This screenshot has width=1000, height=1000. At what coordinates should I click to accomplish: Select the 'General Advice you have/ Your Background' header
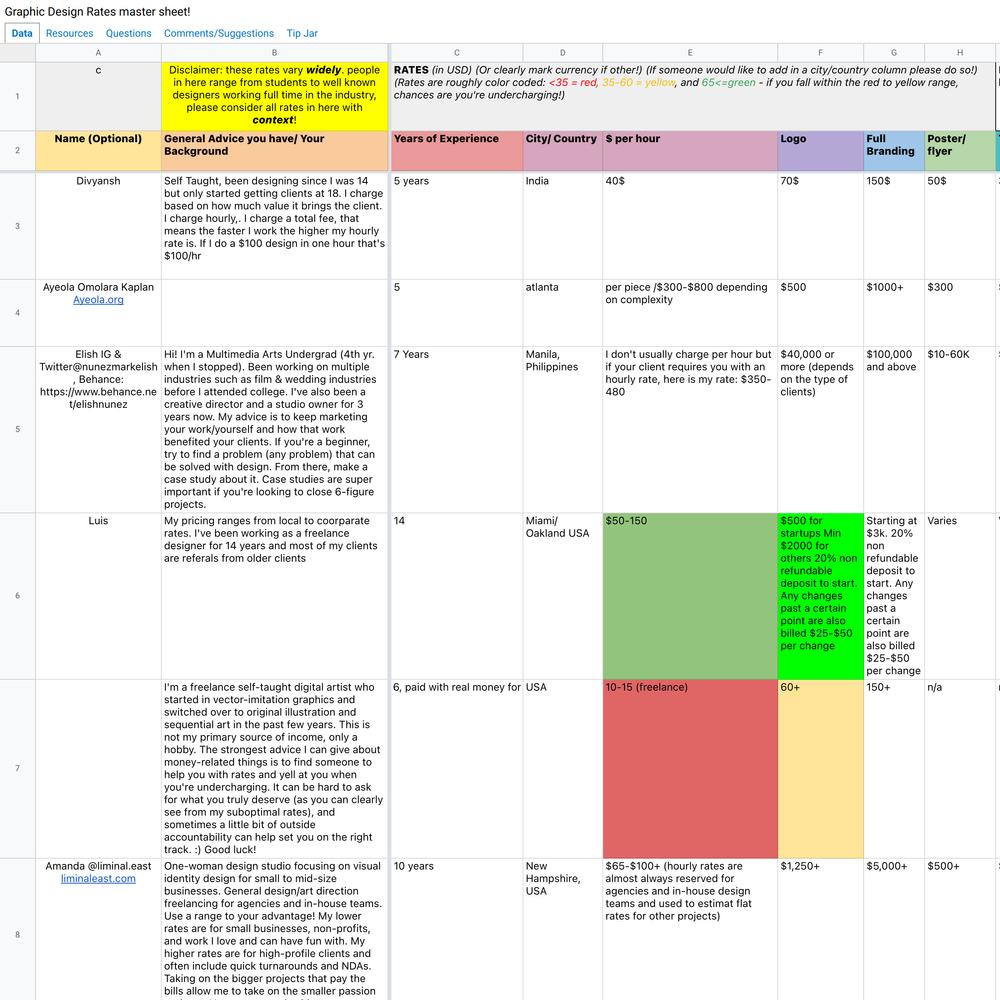[274, 151]
